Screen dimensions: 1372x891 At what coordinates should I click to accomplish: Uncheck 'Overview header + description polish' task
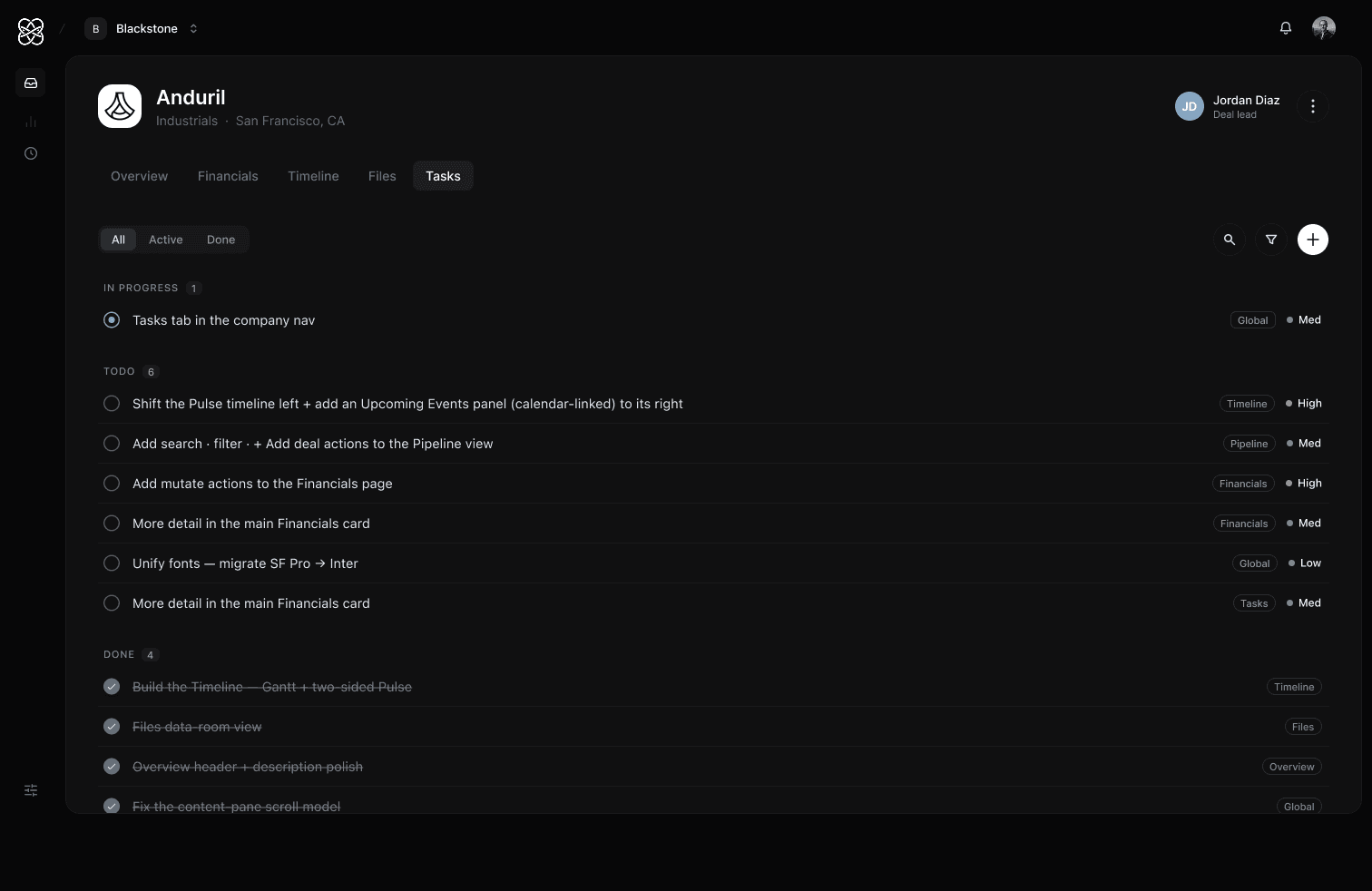[112, 767]
